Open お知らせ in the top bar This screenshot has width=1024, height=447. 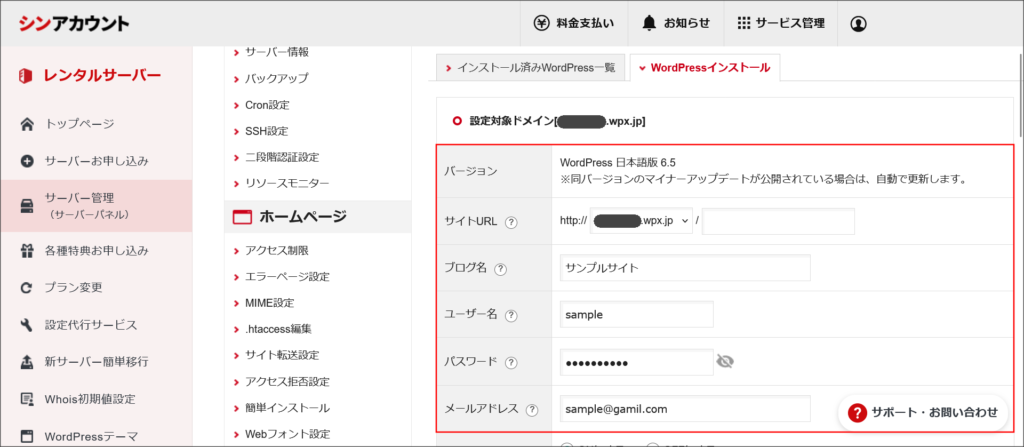pos(676,24)
